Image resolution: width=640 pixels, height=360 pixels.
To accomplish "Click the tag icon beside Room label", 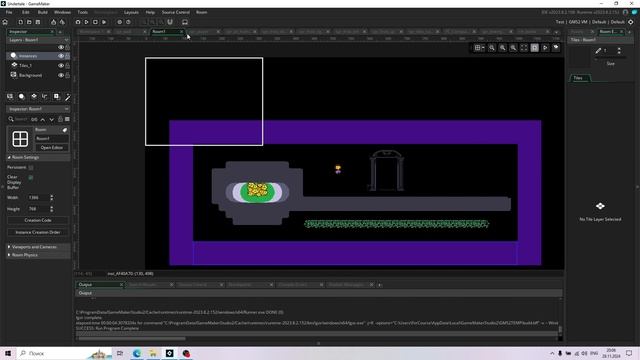I will (x=64, y=130).
